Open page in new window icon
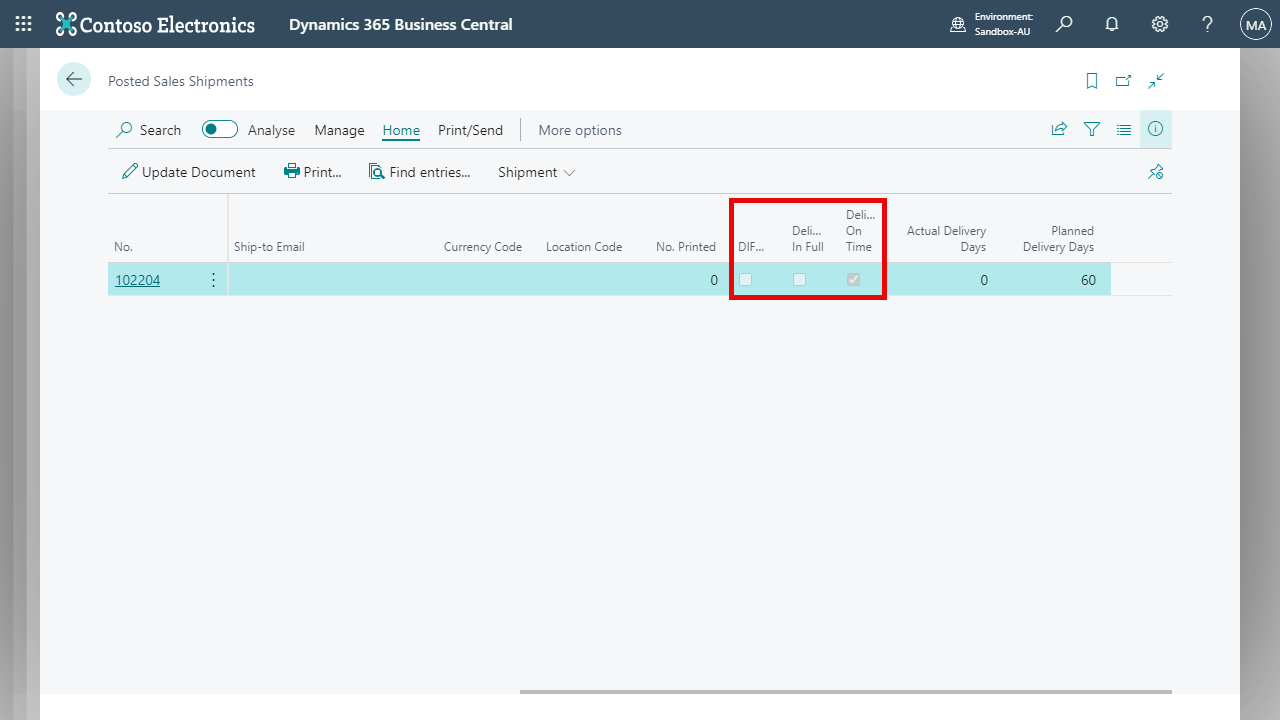This screenshot has height=720, width=1280. pos(1124,81)
